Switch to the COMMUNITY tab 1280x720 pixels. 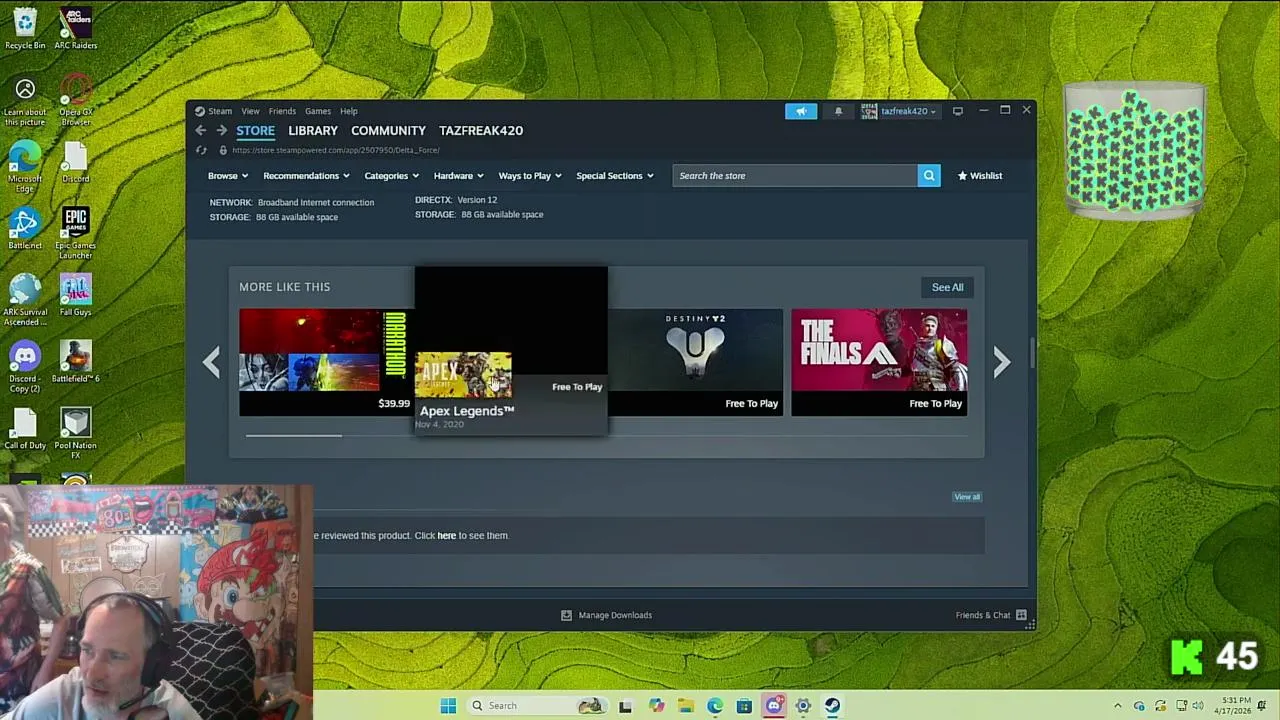click(388, 131)
